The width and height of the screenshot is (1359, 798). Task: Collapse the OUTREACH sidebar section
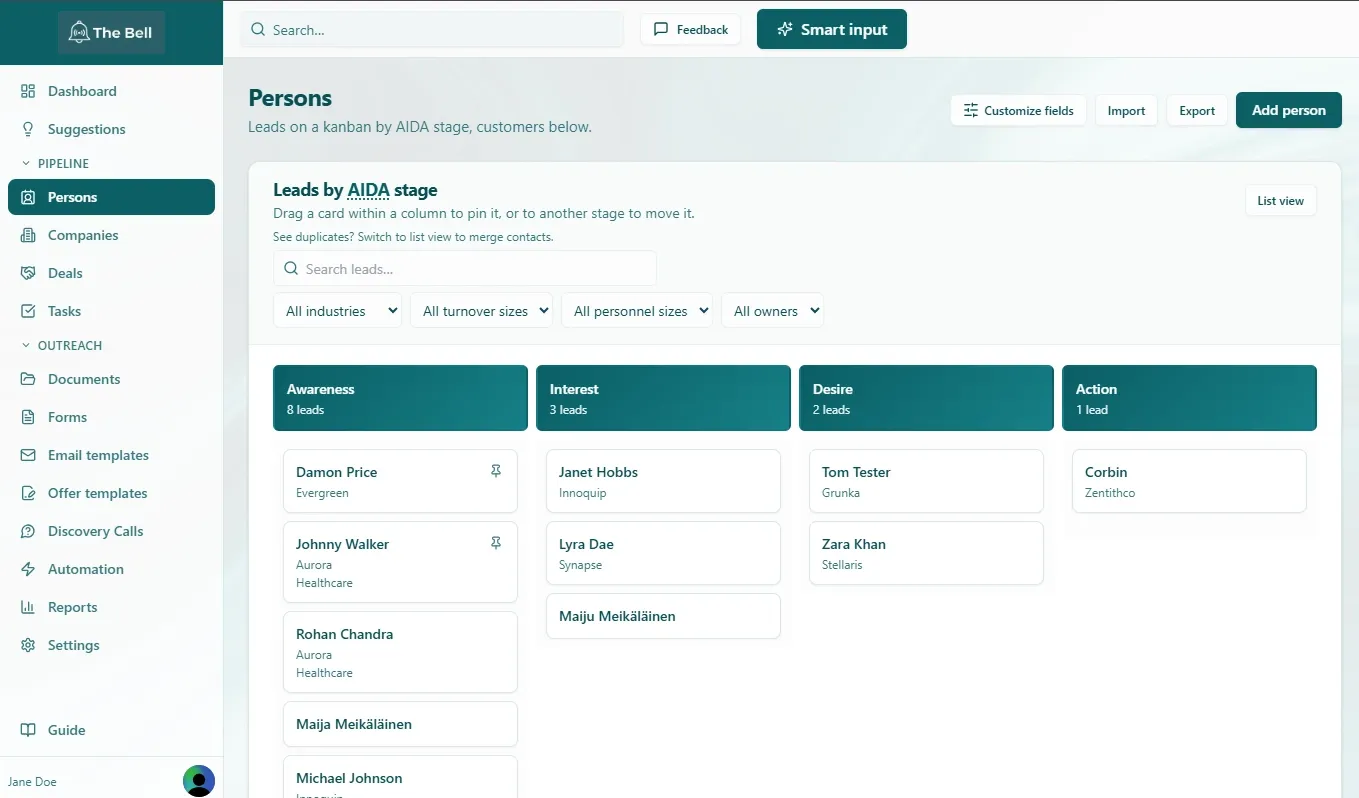[61, 345]
